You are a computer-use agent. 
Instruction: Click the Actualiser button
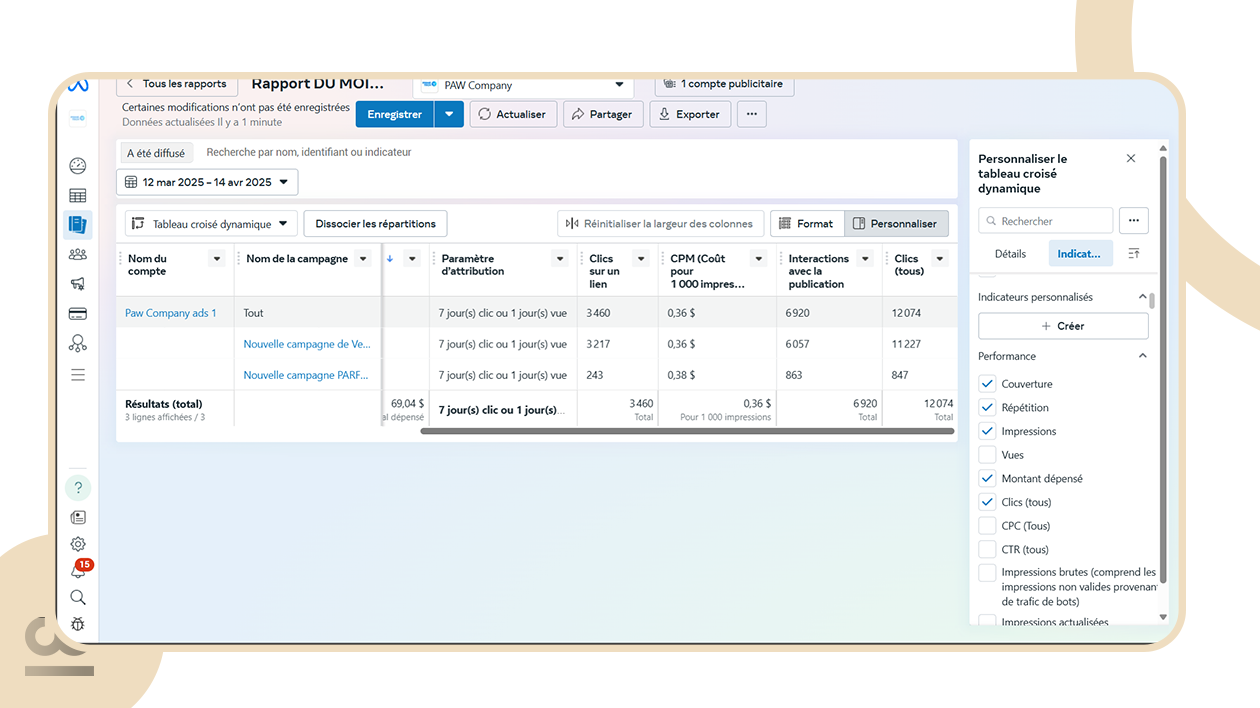point(512,114)
